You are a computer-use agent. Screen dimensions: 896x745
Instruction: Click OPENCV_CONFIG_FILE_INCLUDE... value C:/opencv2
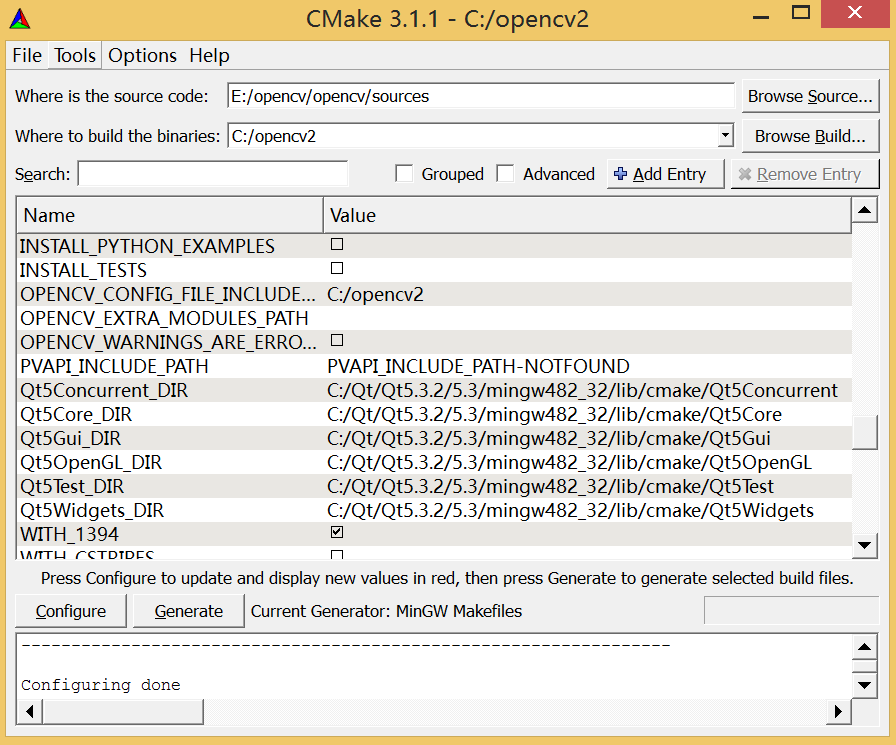375,294
